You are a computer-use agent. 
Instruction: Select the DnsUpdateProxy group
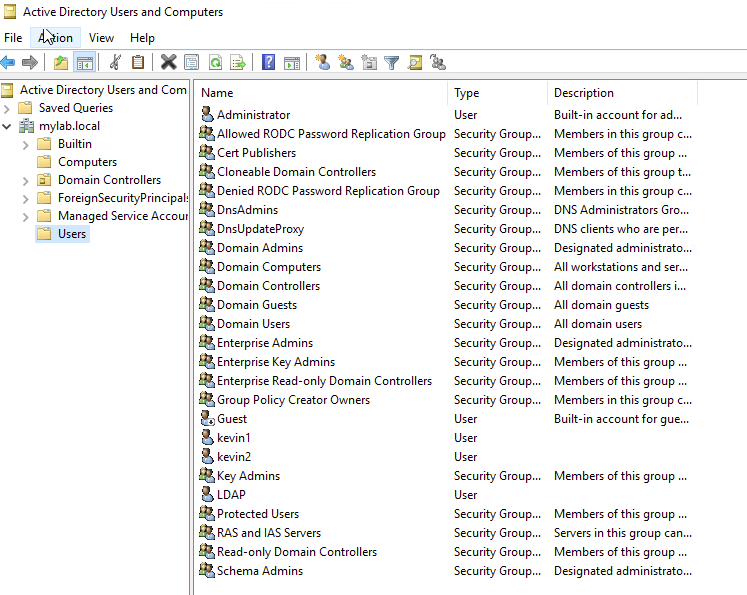click(x=260, y=229)
